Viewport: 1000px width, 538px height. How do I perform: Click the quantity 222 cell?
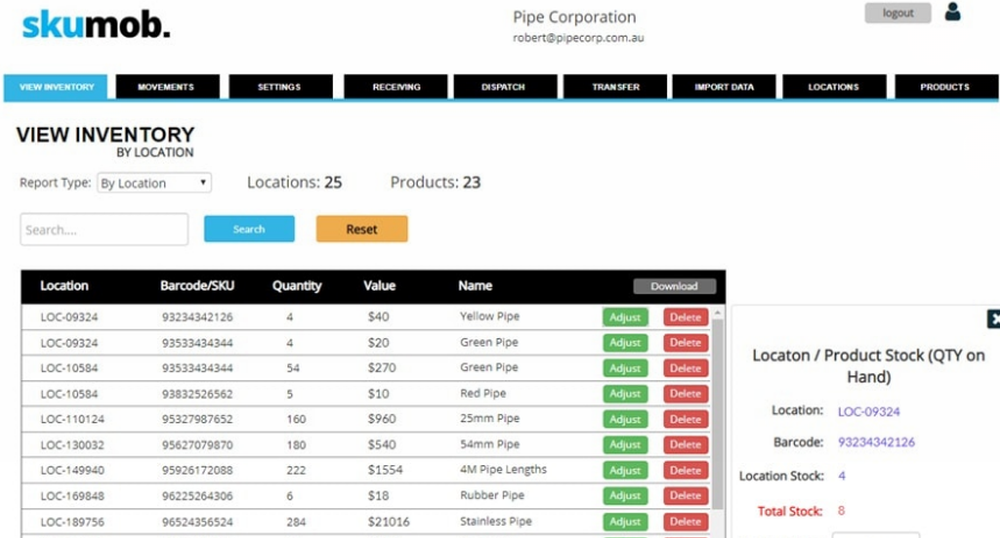point(296,470)
